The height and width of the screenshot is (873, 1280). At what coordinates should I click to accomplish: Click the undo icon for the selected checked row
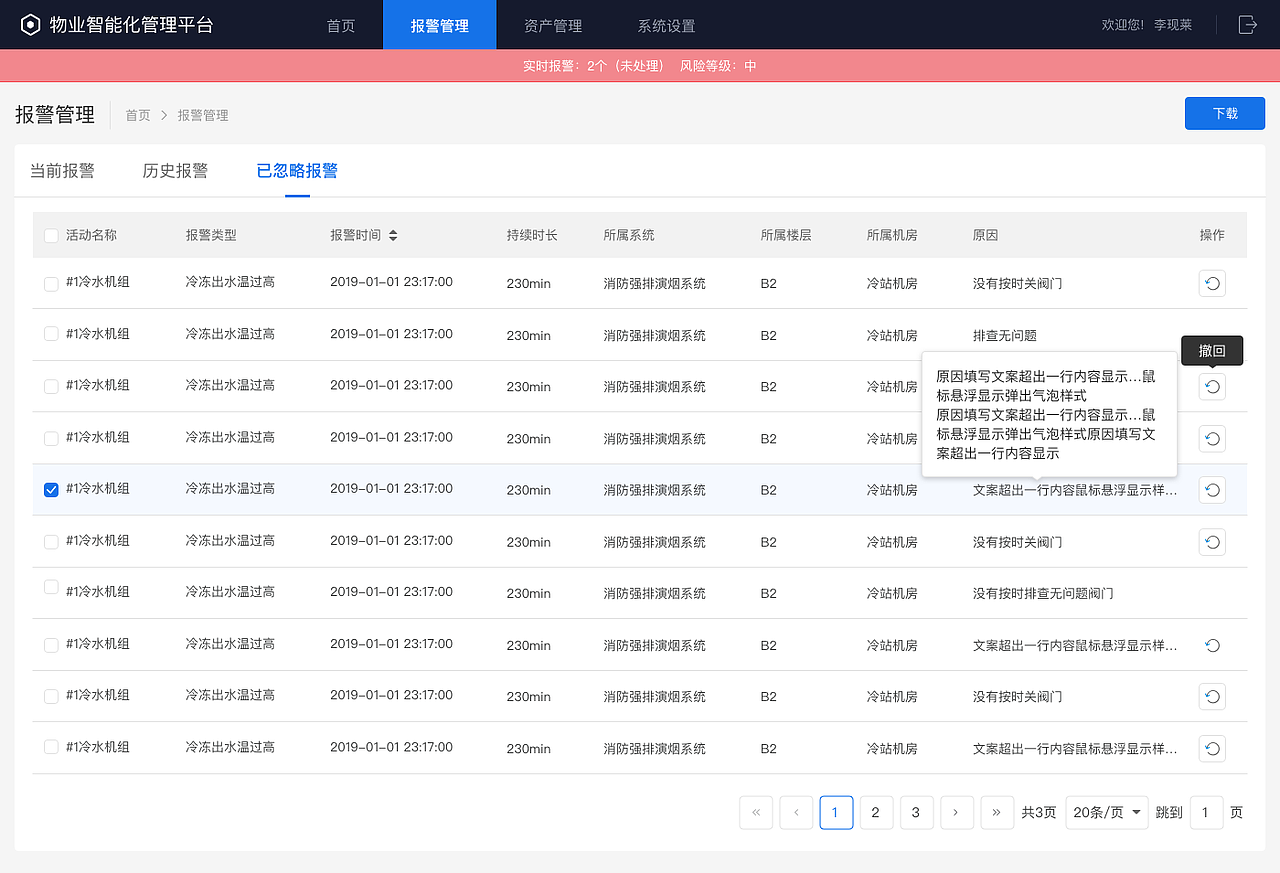point(1212,490)
